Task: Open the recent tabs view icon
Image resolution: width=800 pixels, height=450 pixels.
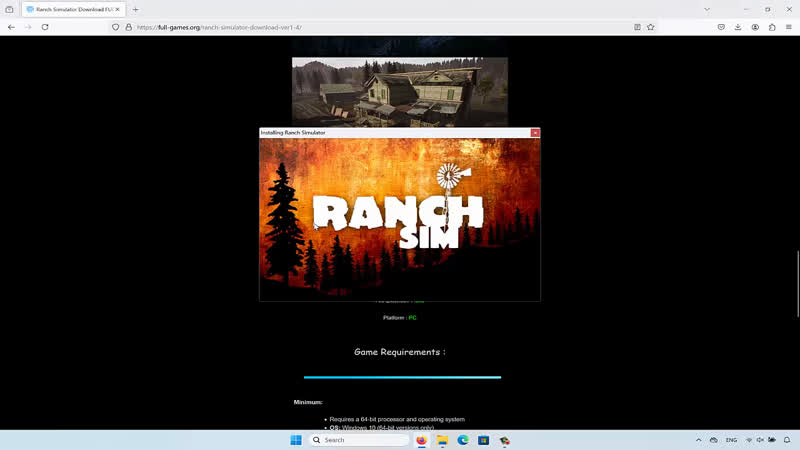Action: (x=9, y=9)
